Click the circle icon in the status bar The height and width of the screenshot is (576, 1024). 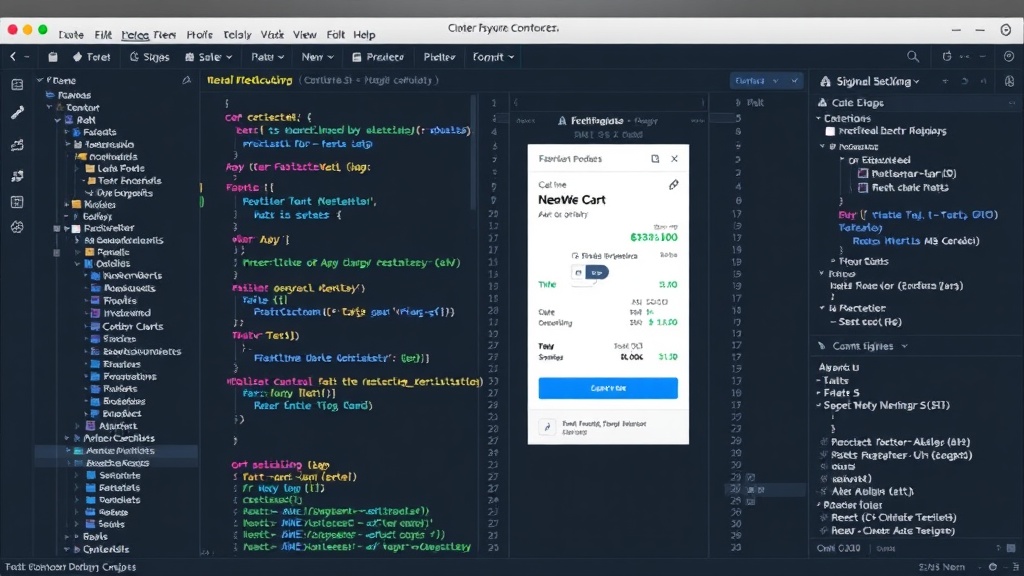click(993, 567)
